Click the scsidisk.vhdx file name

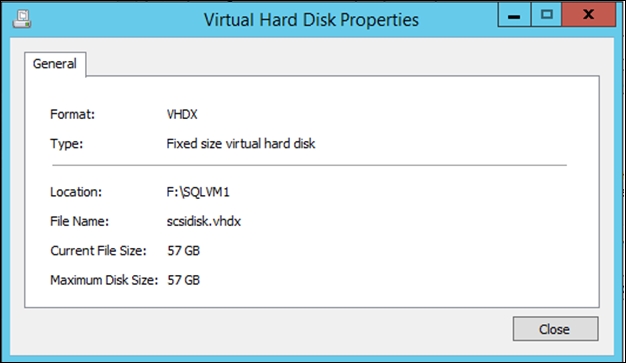click(x=204, y=221)
